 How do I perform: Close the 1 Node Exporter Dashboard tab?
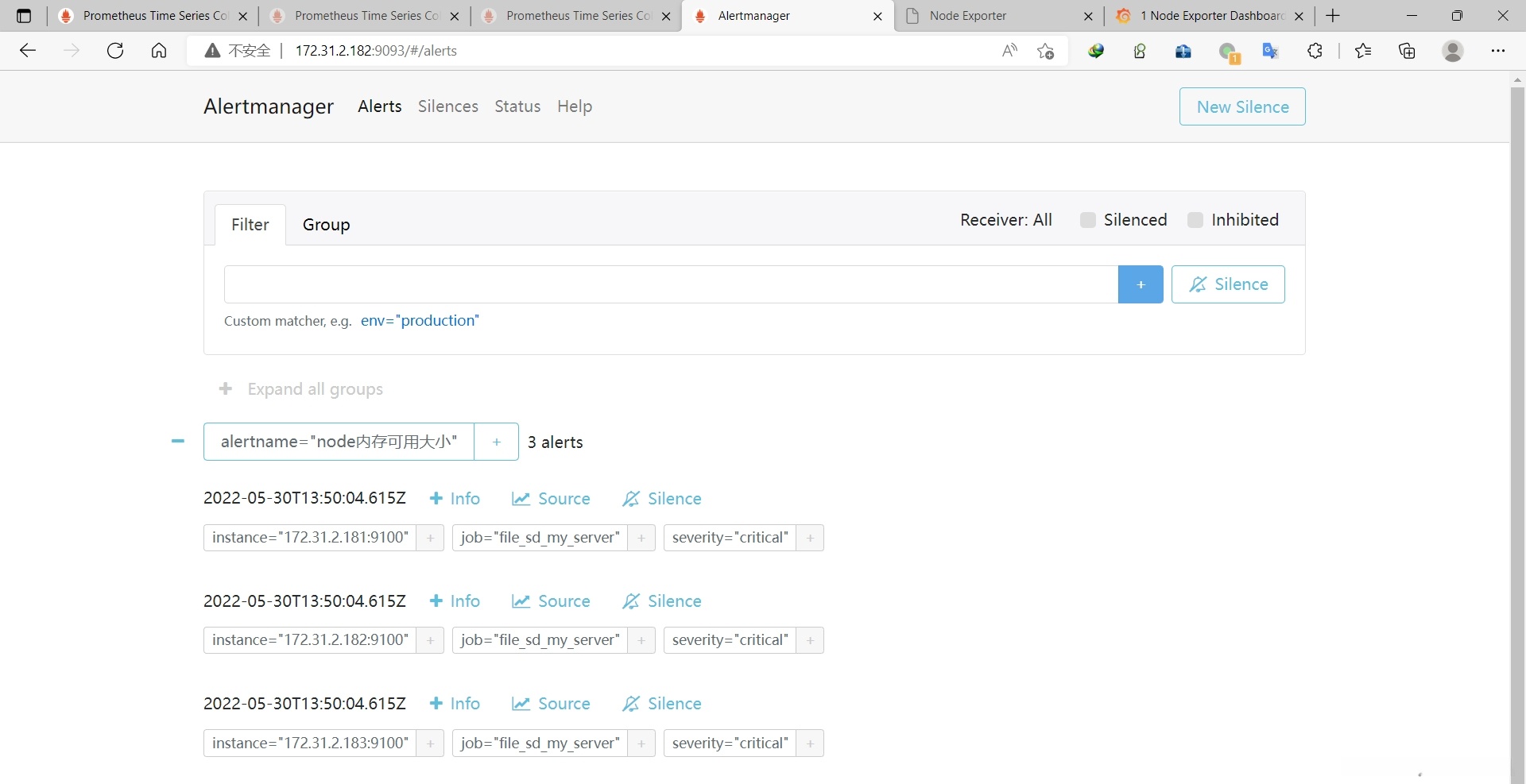tap(1299, 16)
